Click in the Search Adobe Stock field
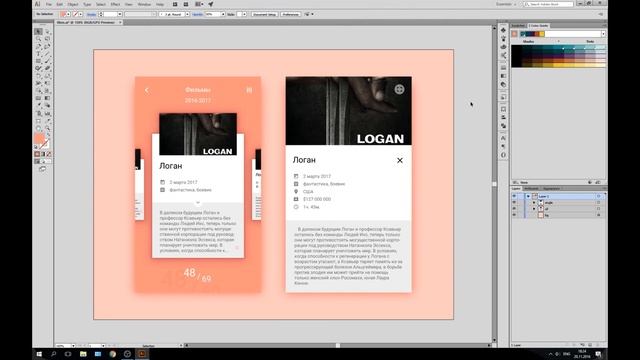This screenshot has width=640, height=360. click(549, 4)
